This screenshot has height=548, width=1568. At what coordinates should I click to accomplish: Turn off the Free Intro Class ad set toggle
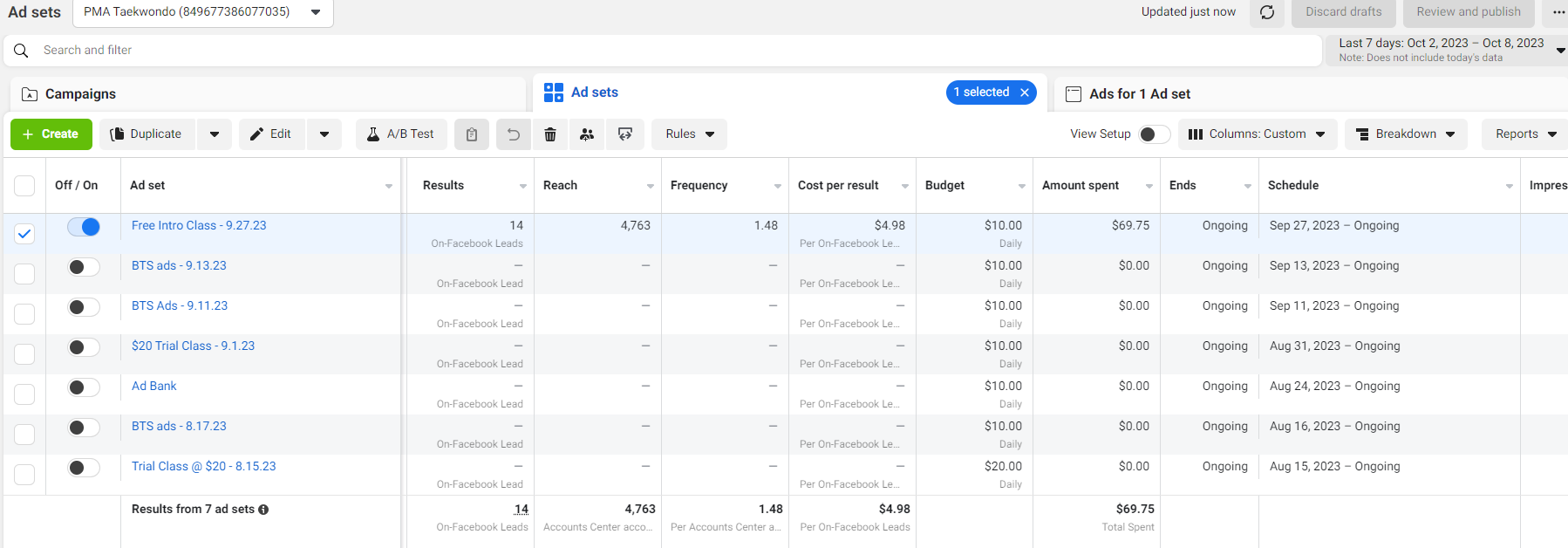pyautogui.click(x=84, y=227)
